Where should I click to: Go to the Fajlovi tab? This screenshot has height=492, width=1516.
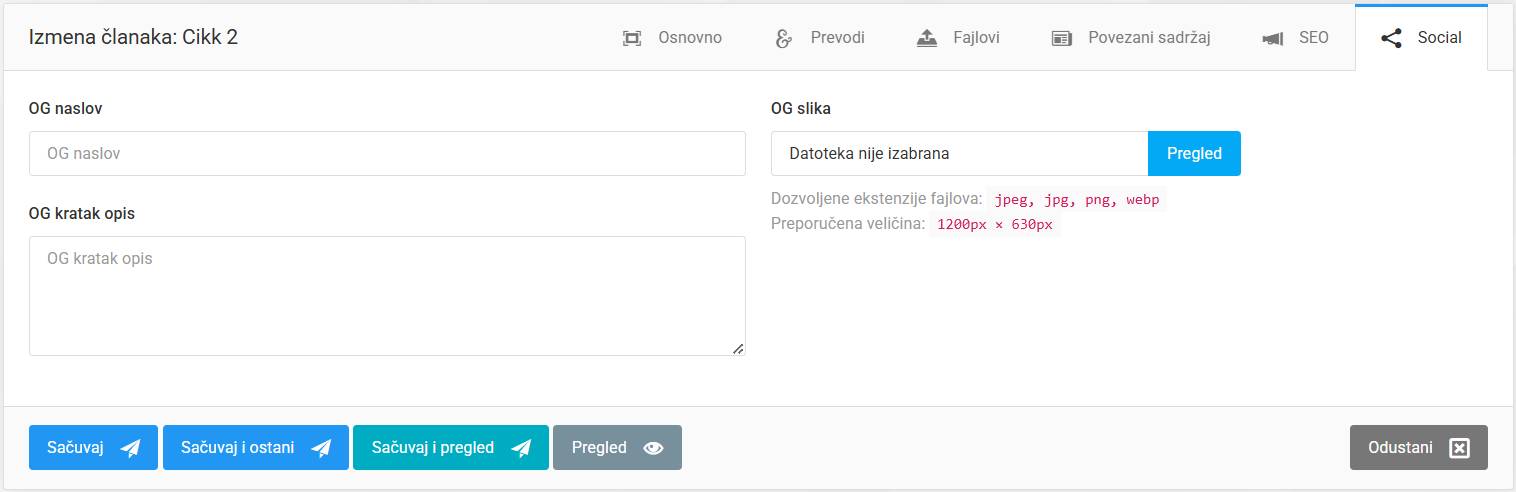(976, 38)
